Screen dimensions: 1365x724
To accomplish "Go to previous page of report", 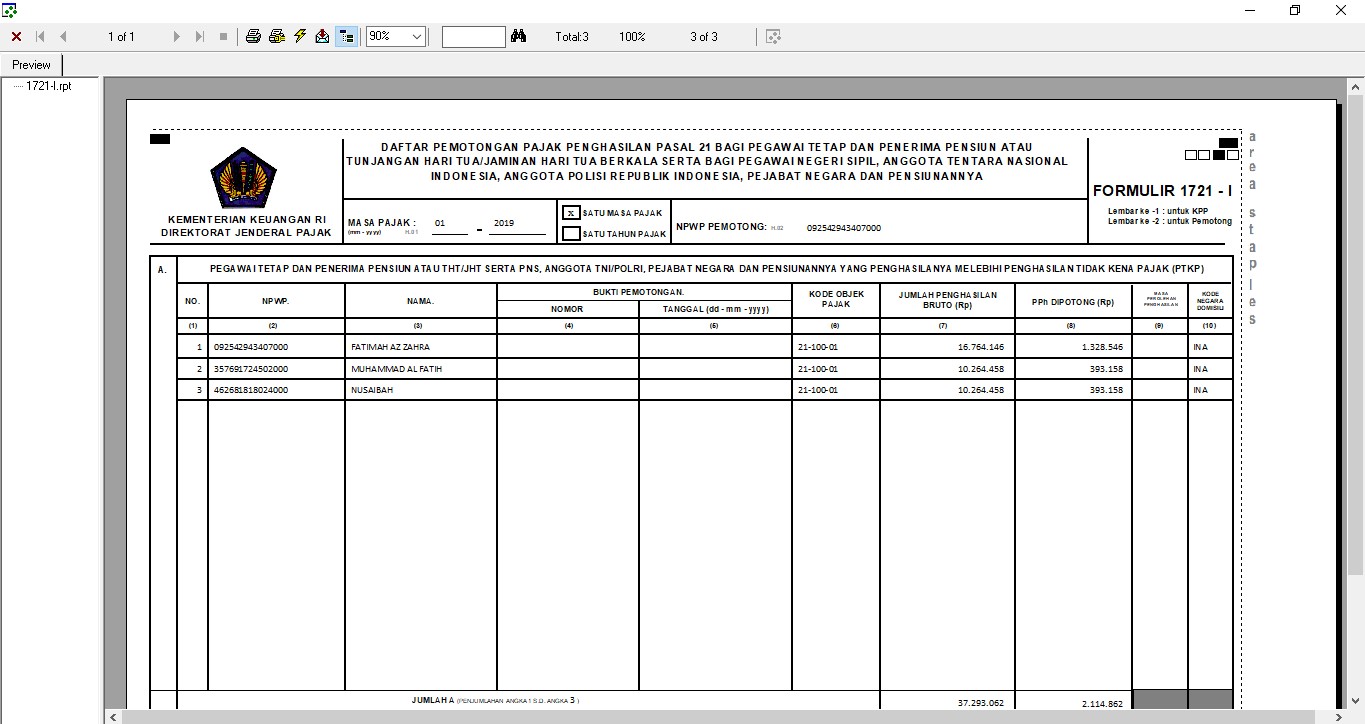I will [63, 37].
